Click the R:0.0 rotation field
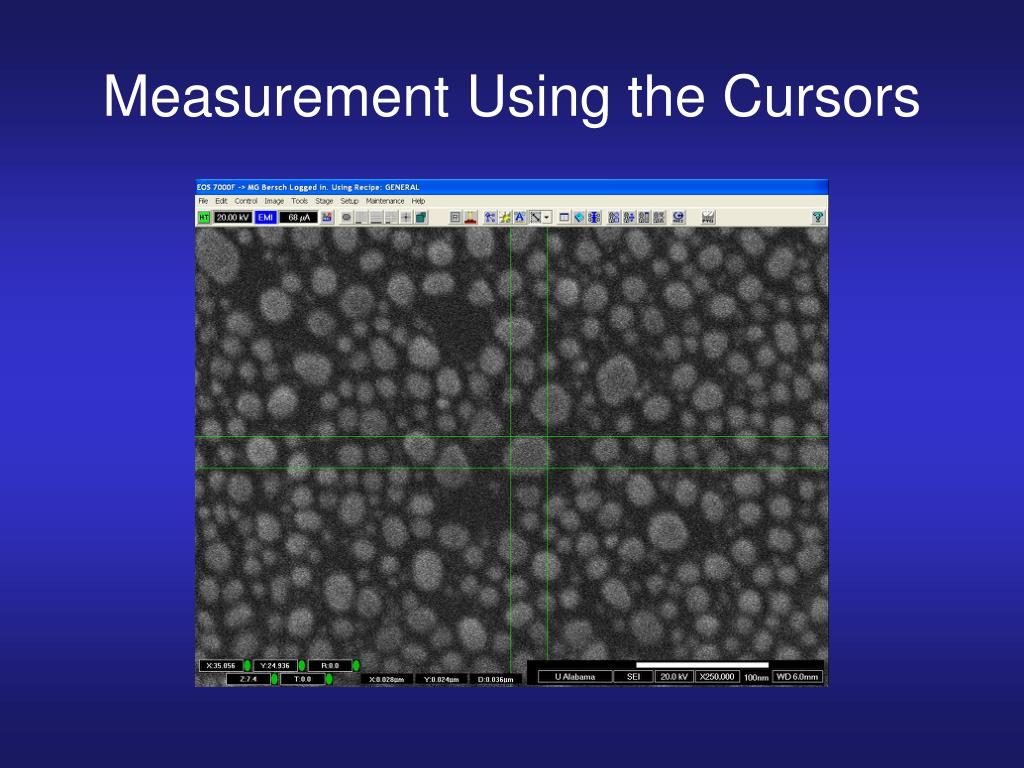Image resolution: width=1024 pixels, height=768 pixels. (330, 665)
